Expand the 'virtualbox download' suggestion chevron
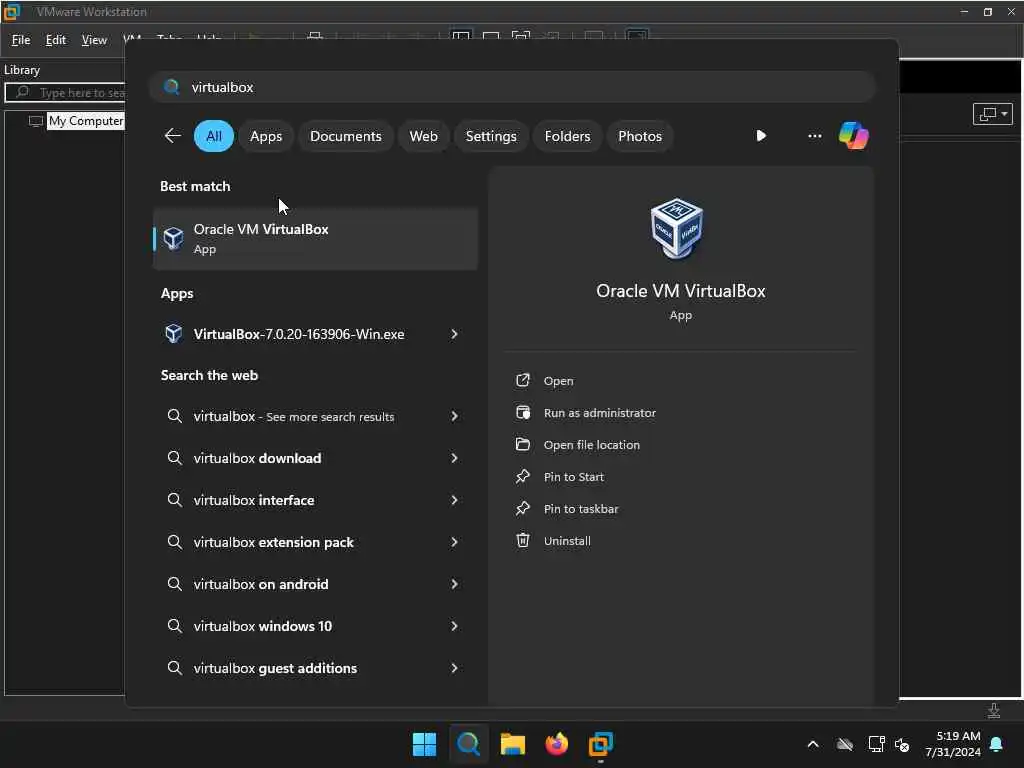1024x768 pixels. pyautogui.click(x=455, y=458)
